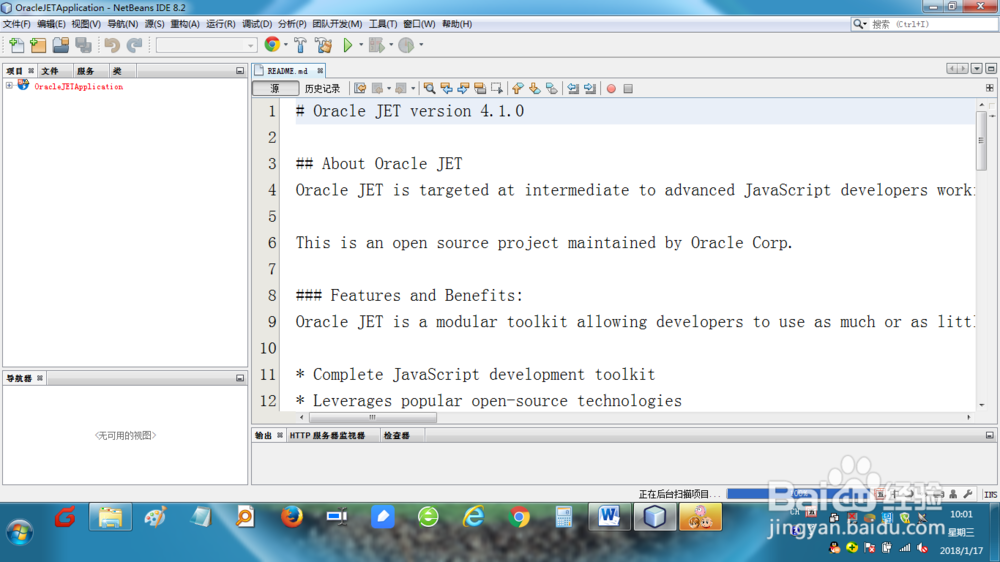This screenshot has height=562, width=1000.
Task: Open dropdown arrow beside Chrome browser icon
Action: click(x=286, y=45)
